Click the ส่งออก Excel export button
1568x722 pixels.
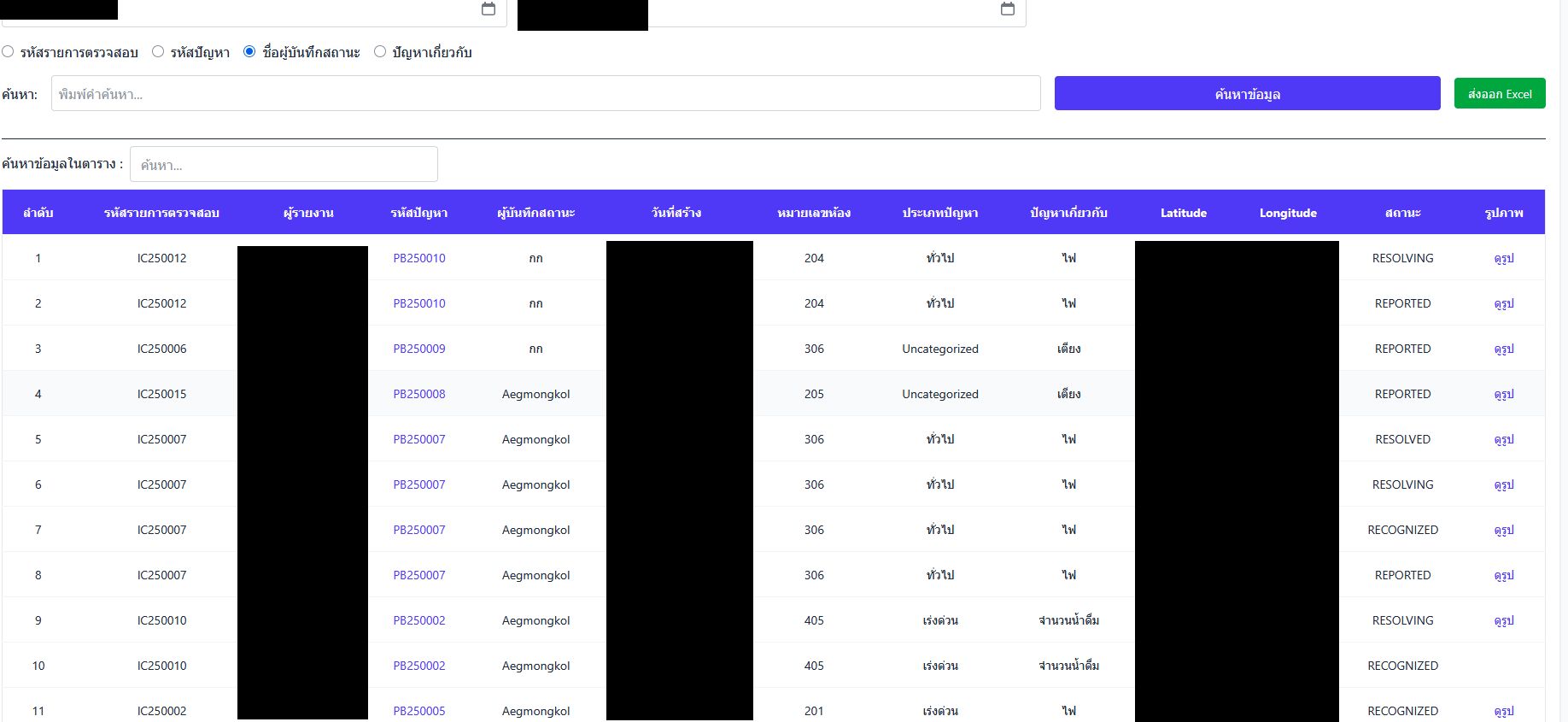click(x=1499, y=94)
